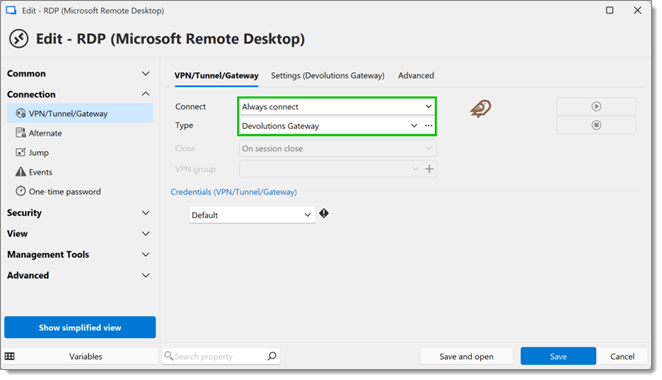Click the stop VPN button
Image resolution: width=662 pixels, height=380 pixels.
(x=596, y=125)
